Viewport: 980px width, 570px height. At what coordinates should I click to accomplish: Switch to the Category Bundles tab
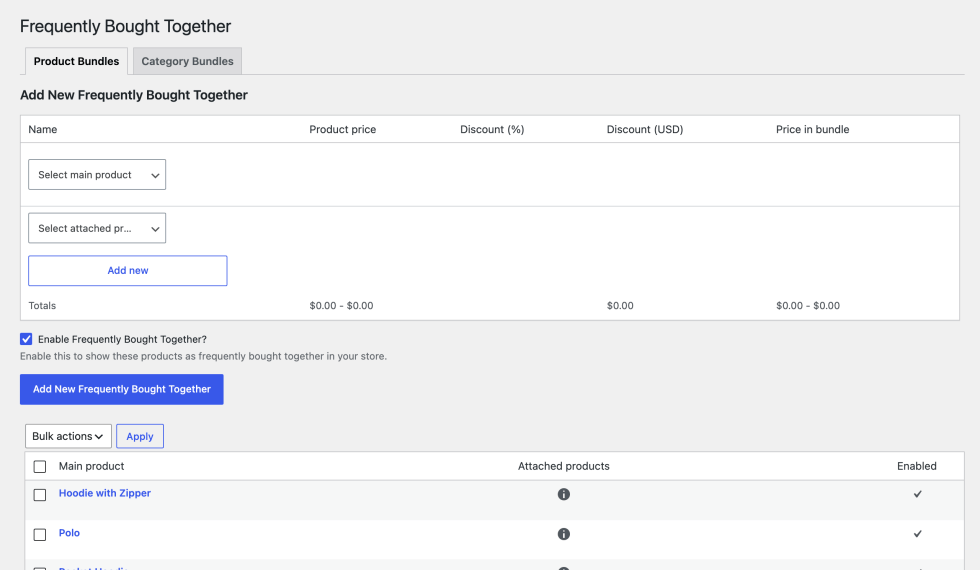tap(188, 61)
